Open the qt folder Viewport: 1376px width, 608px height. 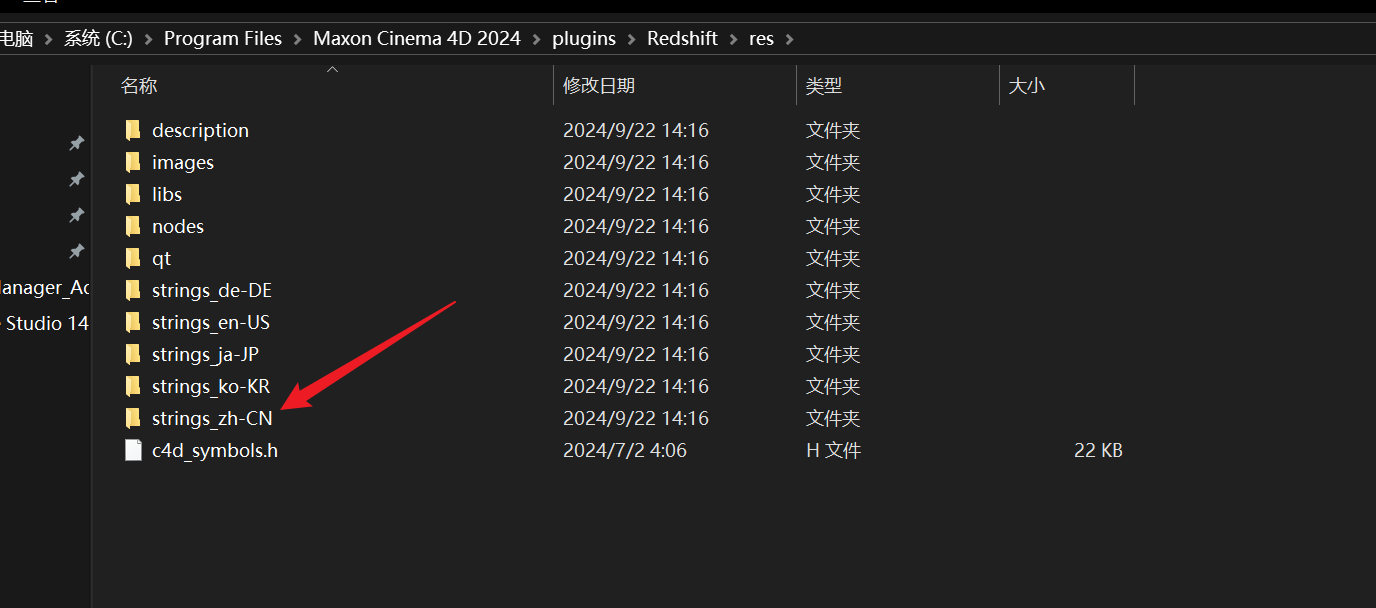point(160,258)
